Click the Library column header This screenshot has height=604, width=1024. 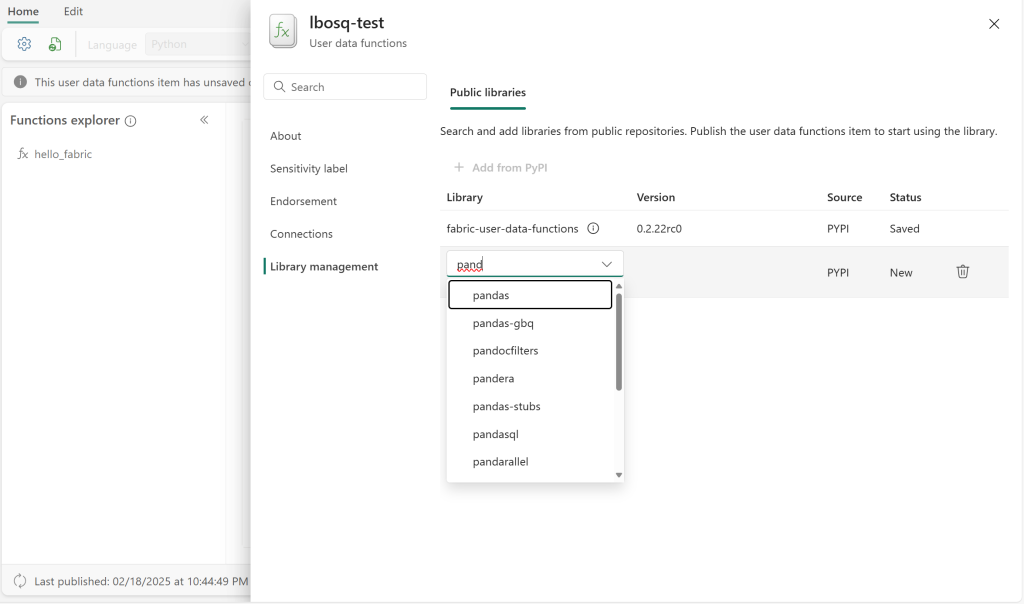pos(464,197)
